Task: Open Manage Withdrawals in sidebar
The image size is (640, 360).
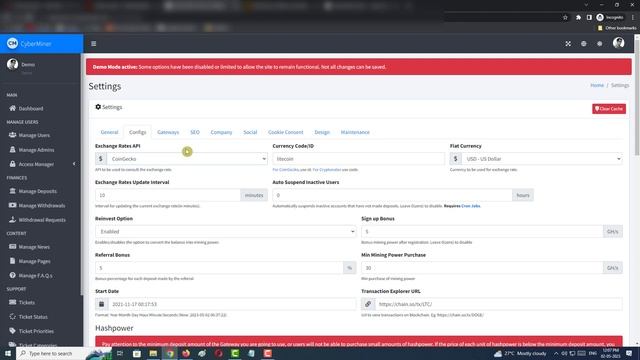Action: [x=37, y=205]
